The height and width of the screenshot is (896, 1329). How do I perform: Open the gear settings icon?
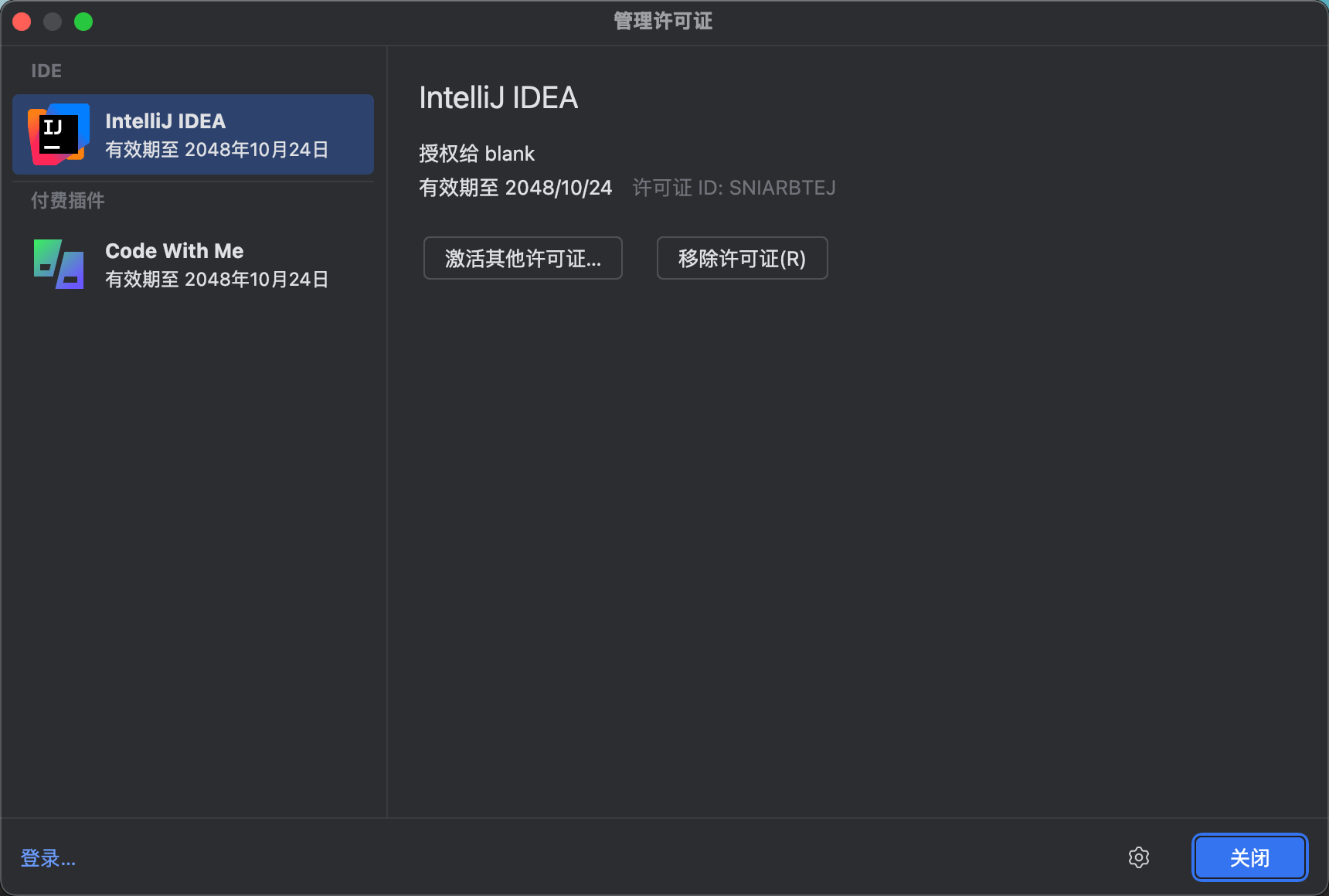coord(1138,857)
